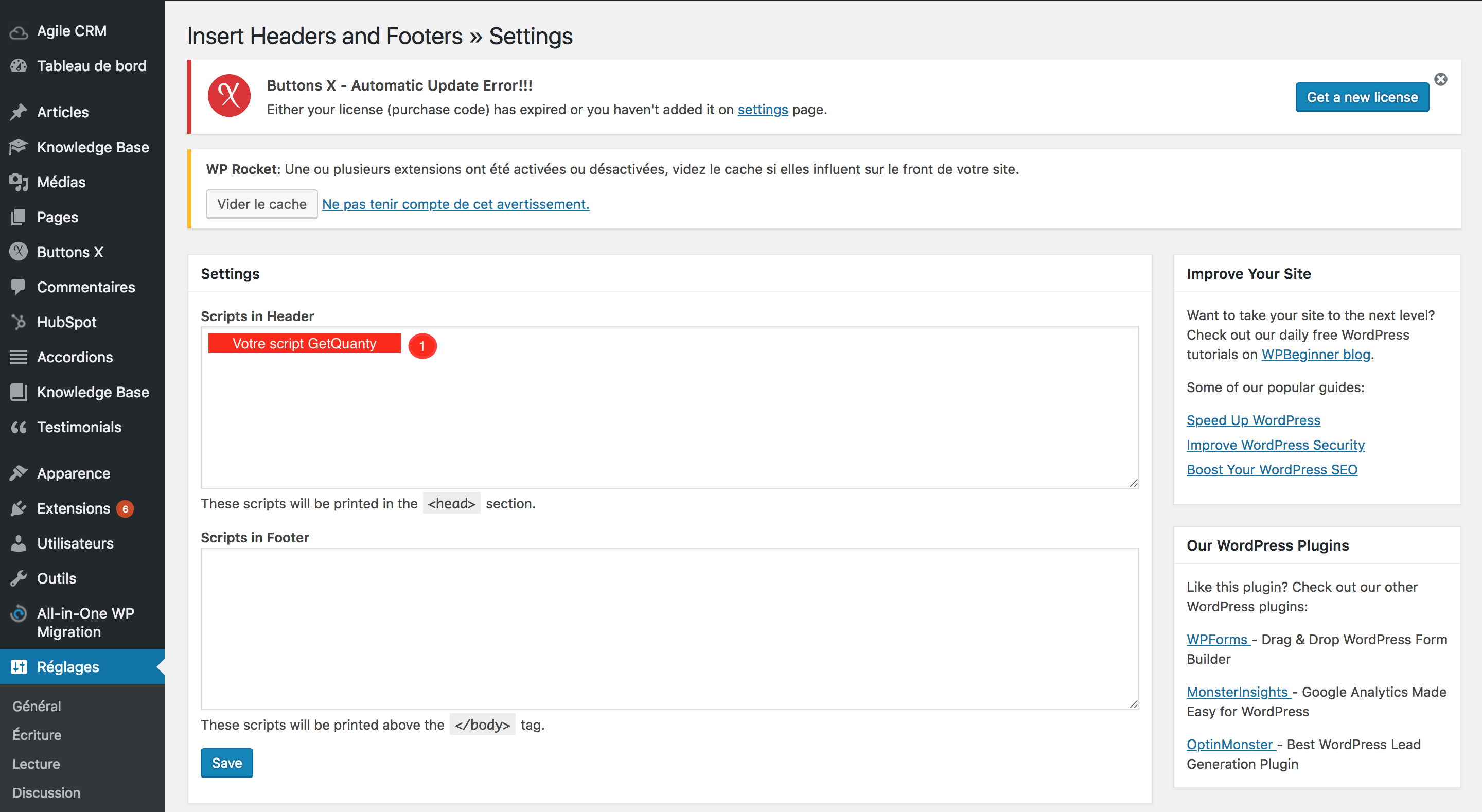This screenshot has width=1482, height=812.
Task: Click the Scripts in Footer label
Action: (x=255, y=538)
